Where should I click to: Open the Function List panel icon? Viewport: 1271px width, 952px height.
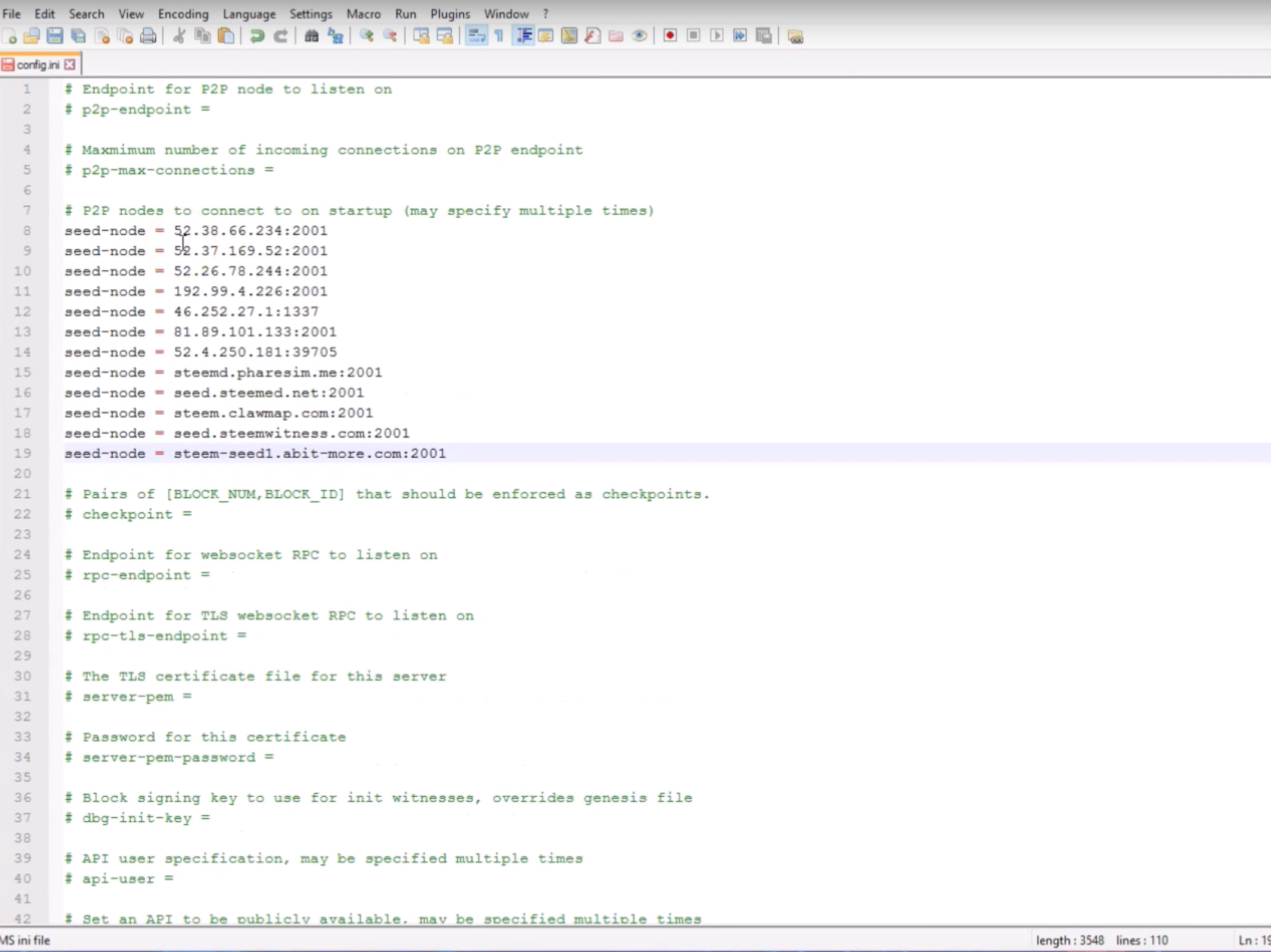click(593, 36)
